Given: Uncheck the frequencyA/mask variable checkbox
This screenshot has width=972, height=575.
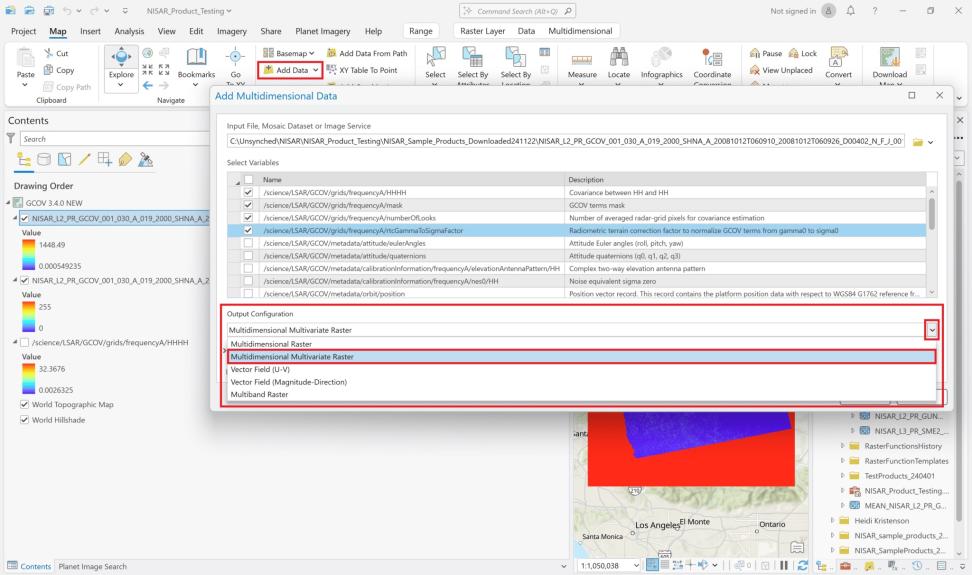Looking at the screenshot, I should (x=248, y=205).
